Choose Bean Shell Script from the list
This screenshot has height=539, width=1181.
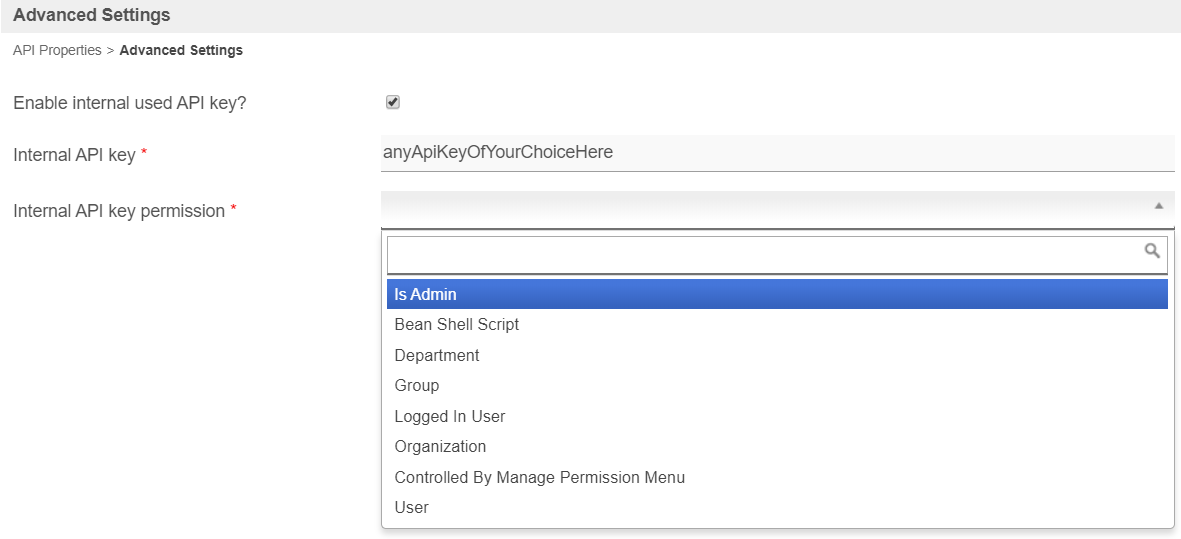click(457, 325)
